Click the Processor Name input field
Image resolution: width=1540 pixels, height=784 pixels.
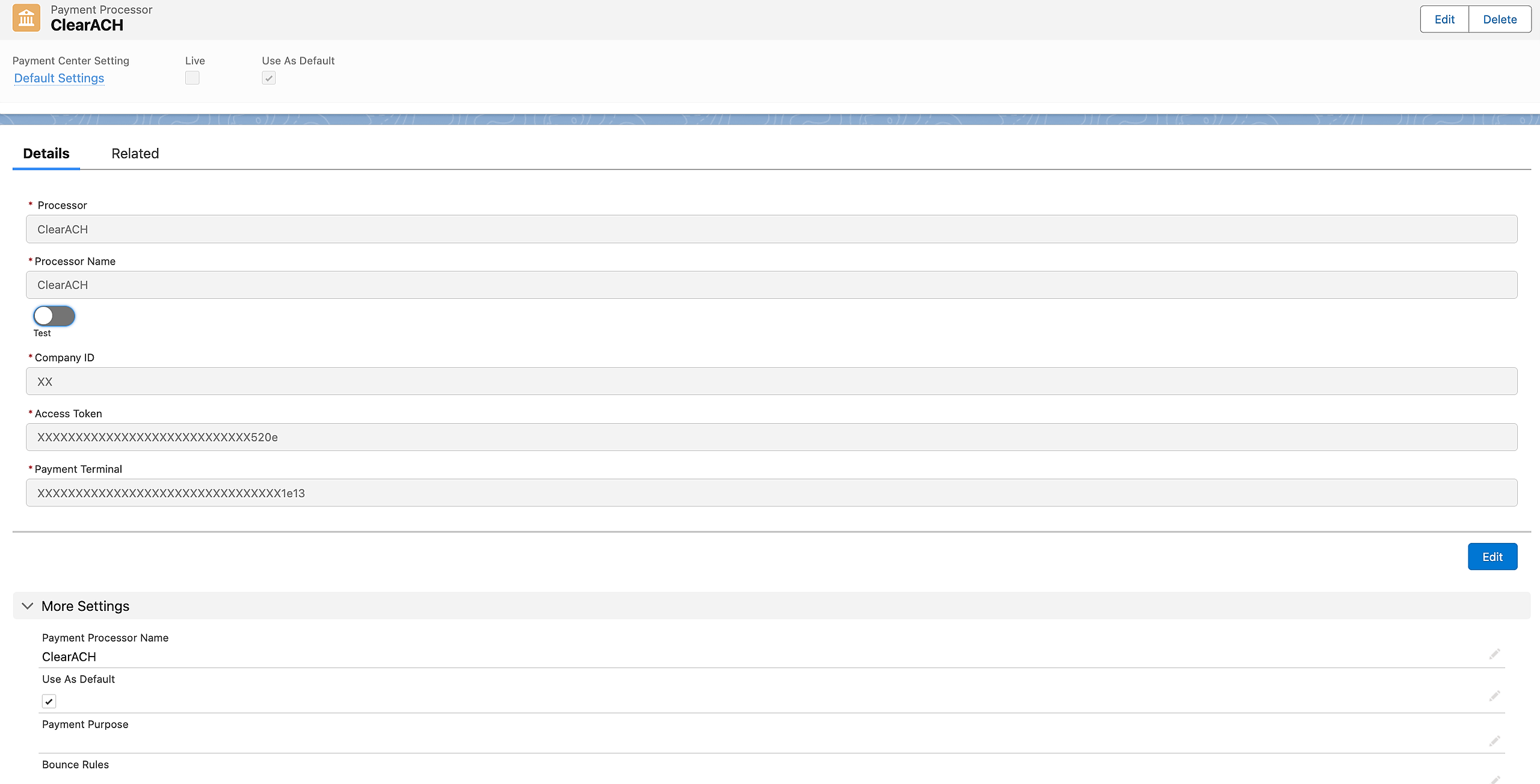click(x=771, y=285)
